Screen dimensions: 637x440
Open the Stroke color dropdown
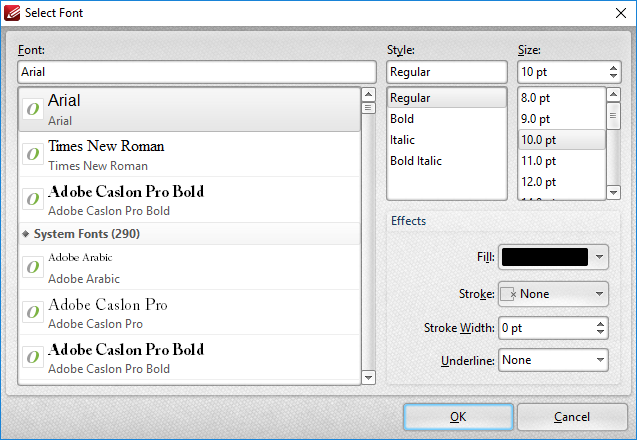[x=553, y=294]
